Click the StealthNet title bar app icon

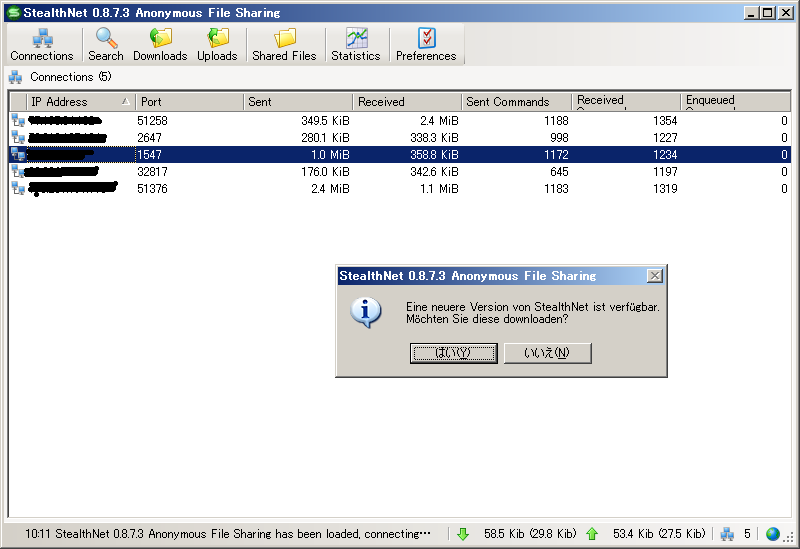13,13
